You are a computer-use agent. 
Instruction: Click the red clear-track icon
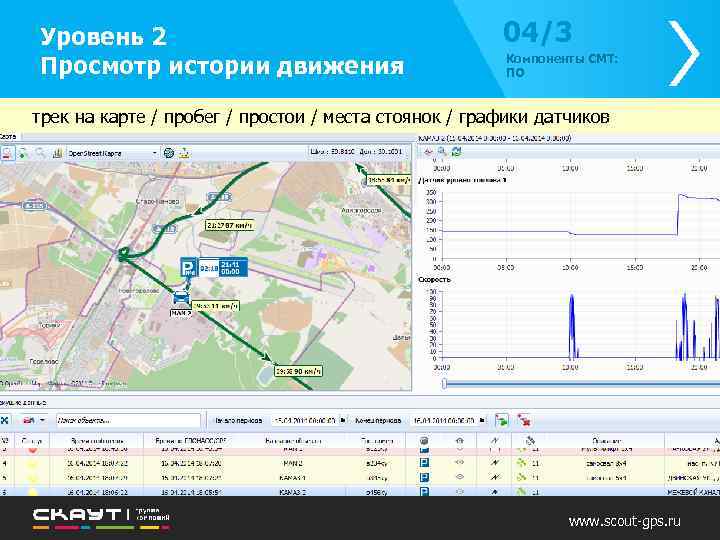(524, 420)
